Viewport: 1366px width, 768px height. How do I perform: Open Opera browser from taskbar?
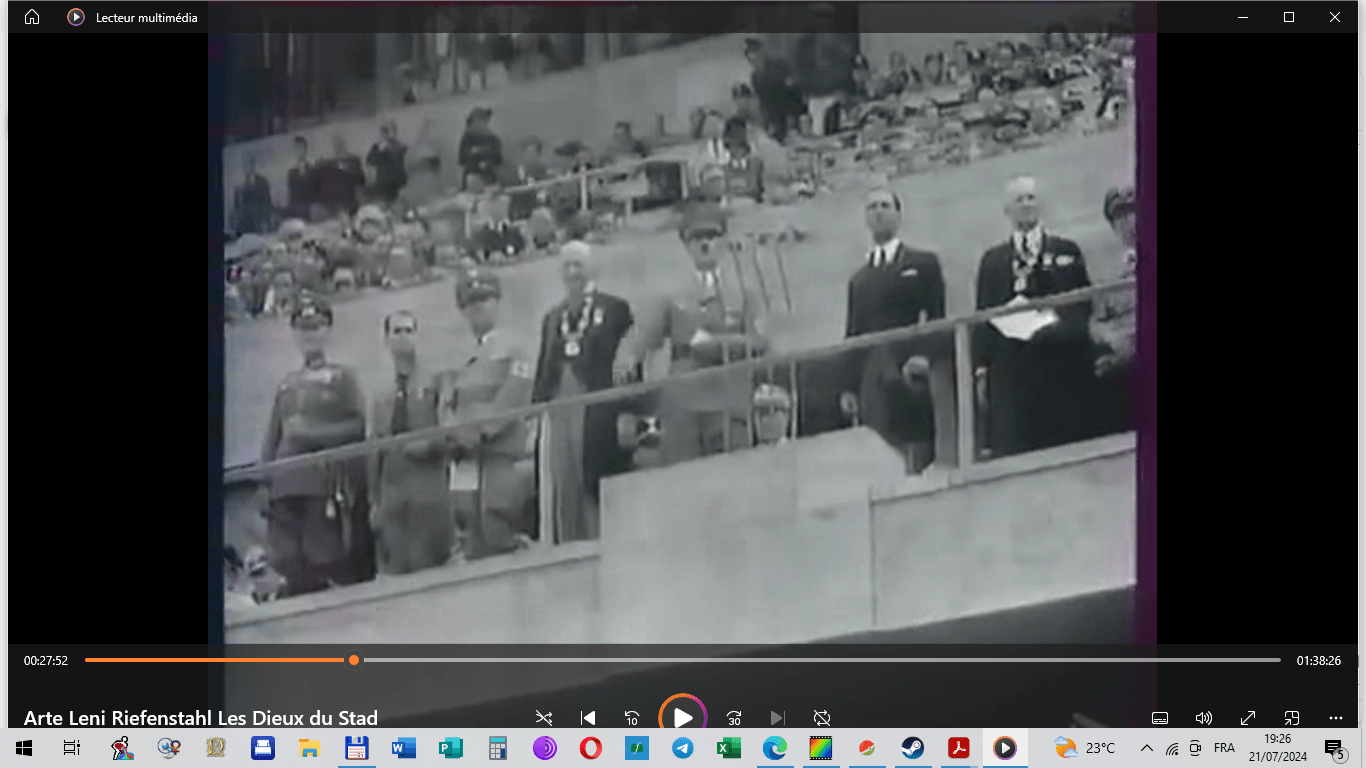tap(590, 747)
